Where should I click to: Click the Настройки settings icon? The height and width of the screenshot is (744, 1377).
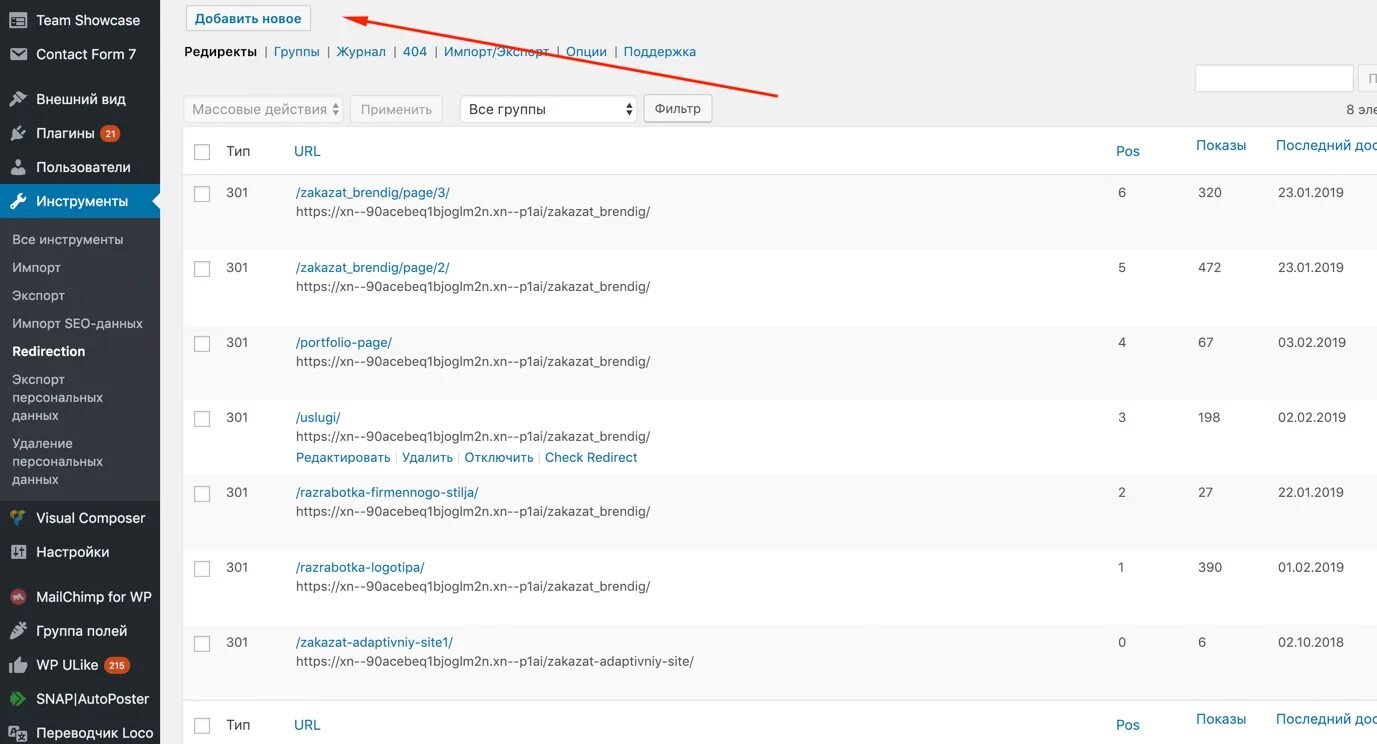[18, 552]
